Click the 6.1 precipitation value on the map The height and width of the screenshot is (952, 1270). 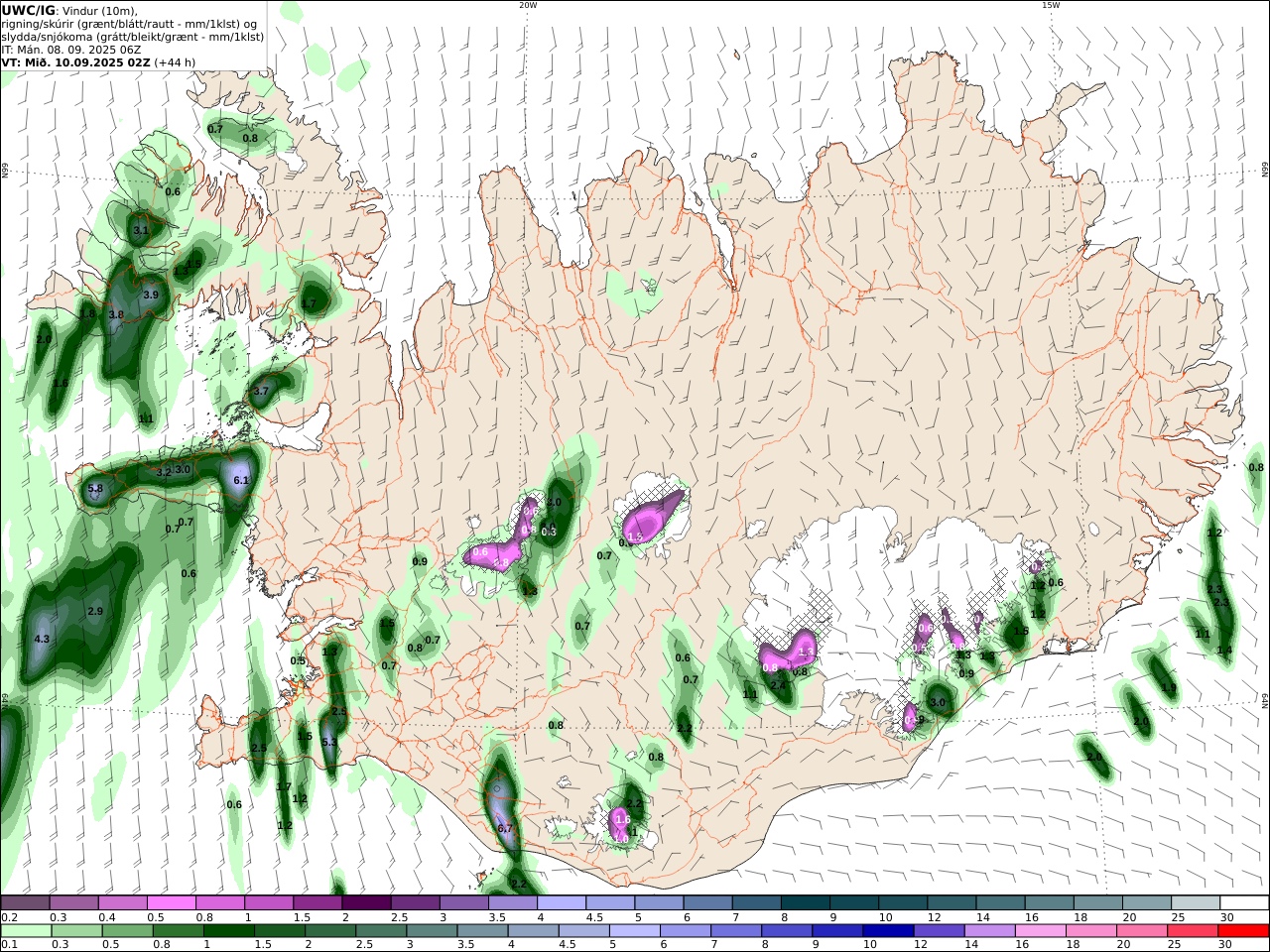pyautogui.click(x=241, y=480)
